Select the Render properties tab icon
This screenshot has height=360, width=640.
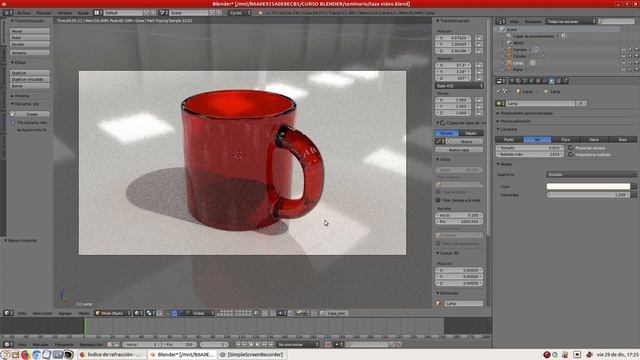[x=512, y=81]
